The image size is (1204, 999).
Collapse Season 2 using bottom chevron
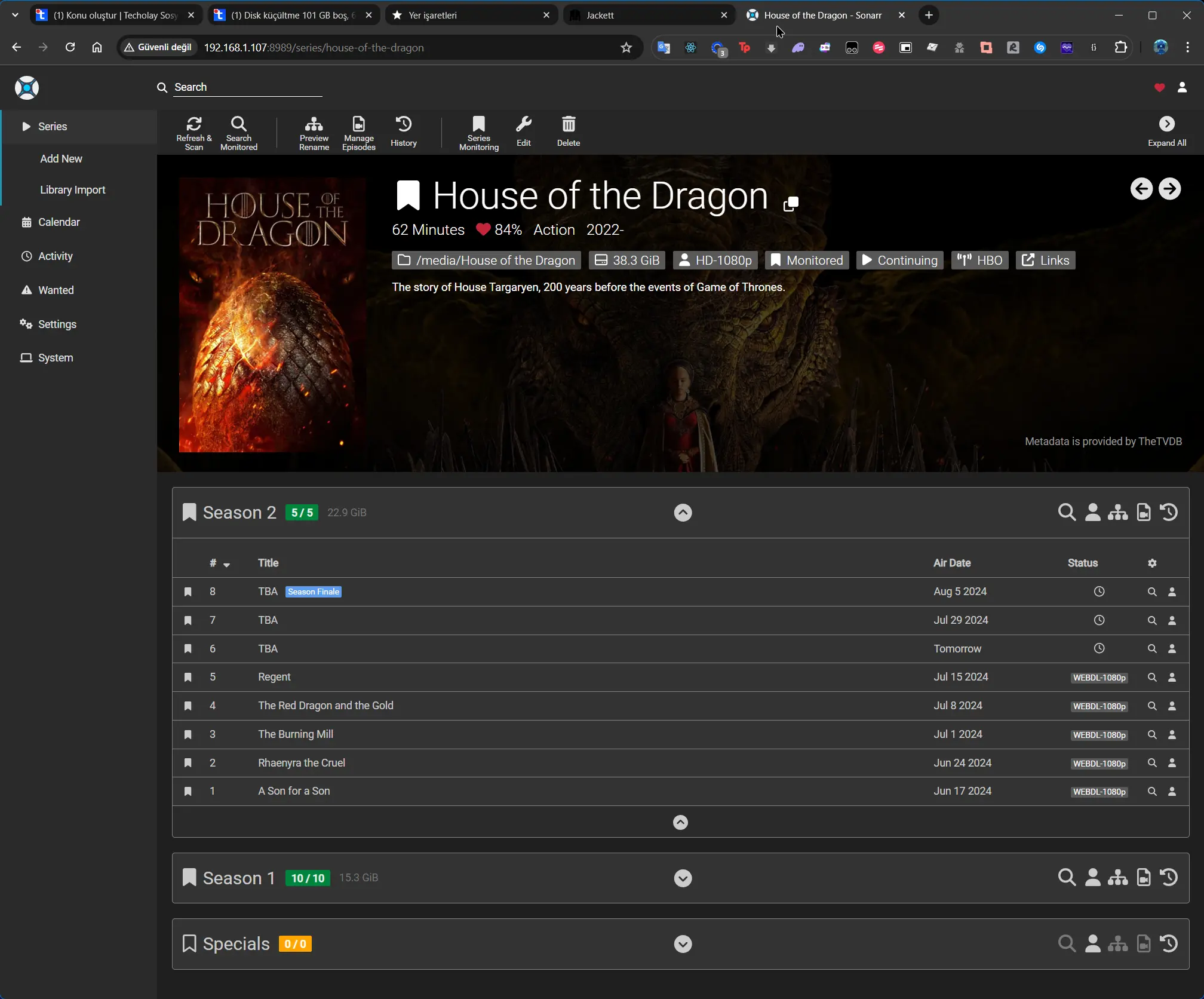click(680, 822)
